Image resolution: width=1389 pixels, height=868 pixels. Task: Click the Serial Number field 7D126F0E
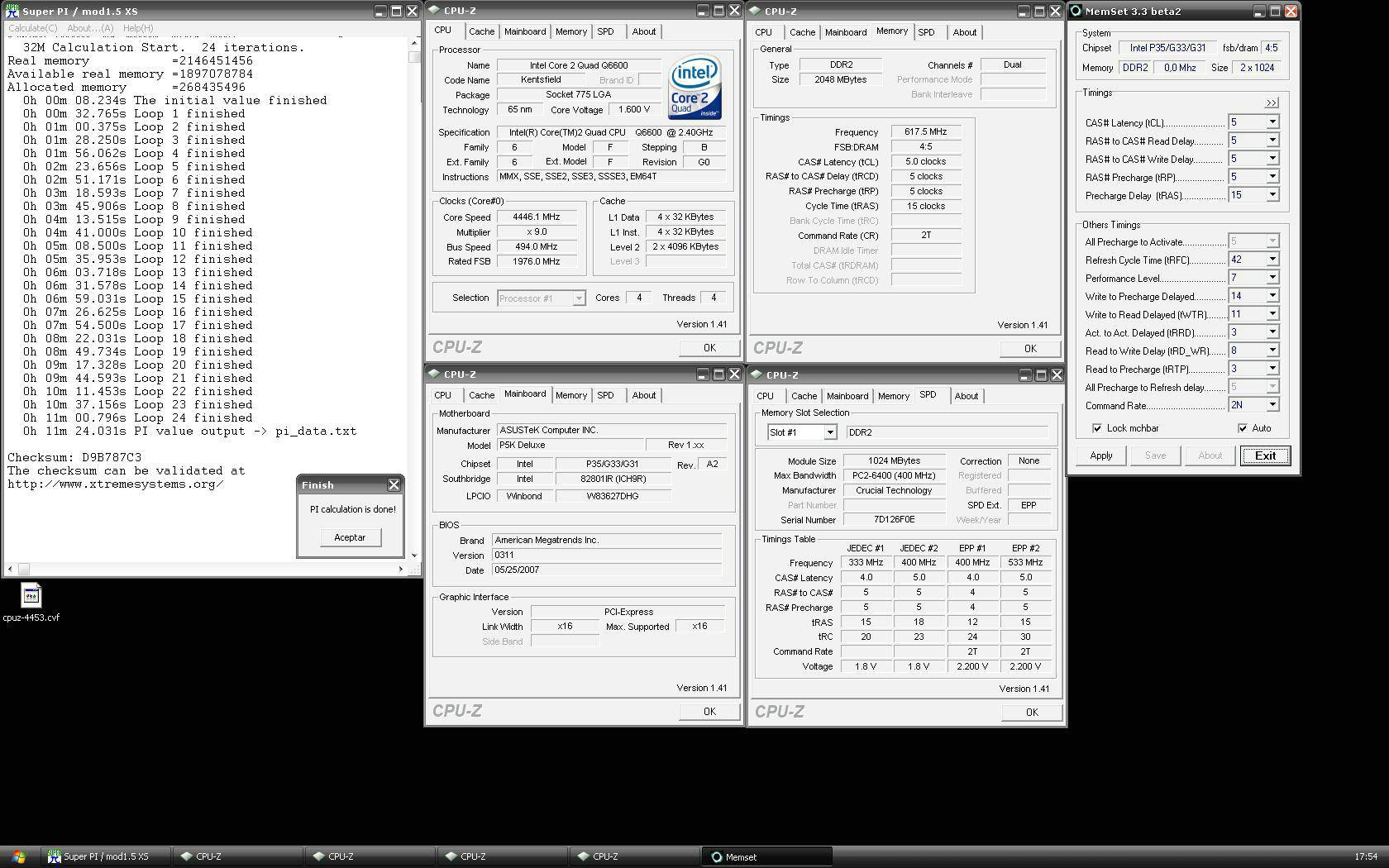click(x=894, y=520)
